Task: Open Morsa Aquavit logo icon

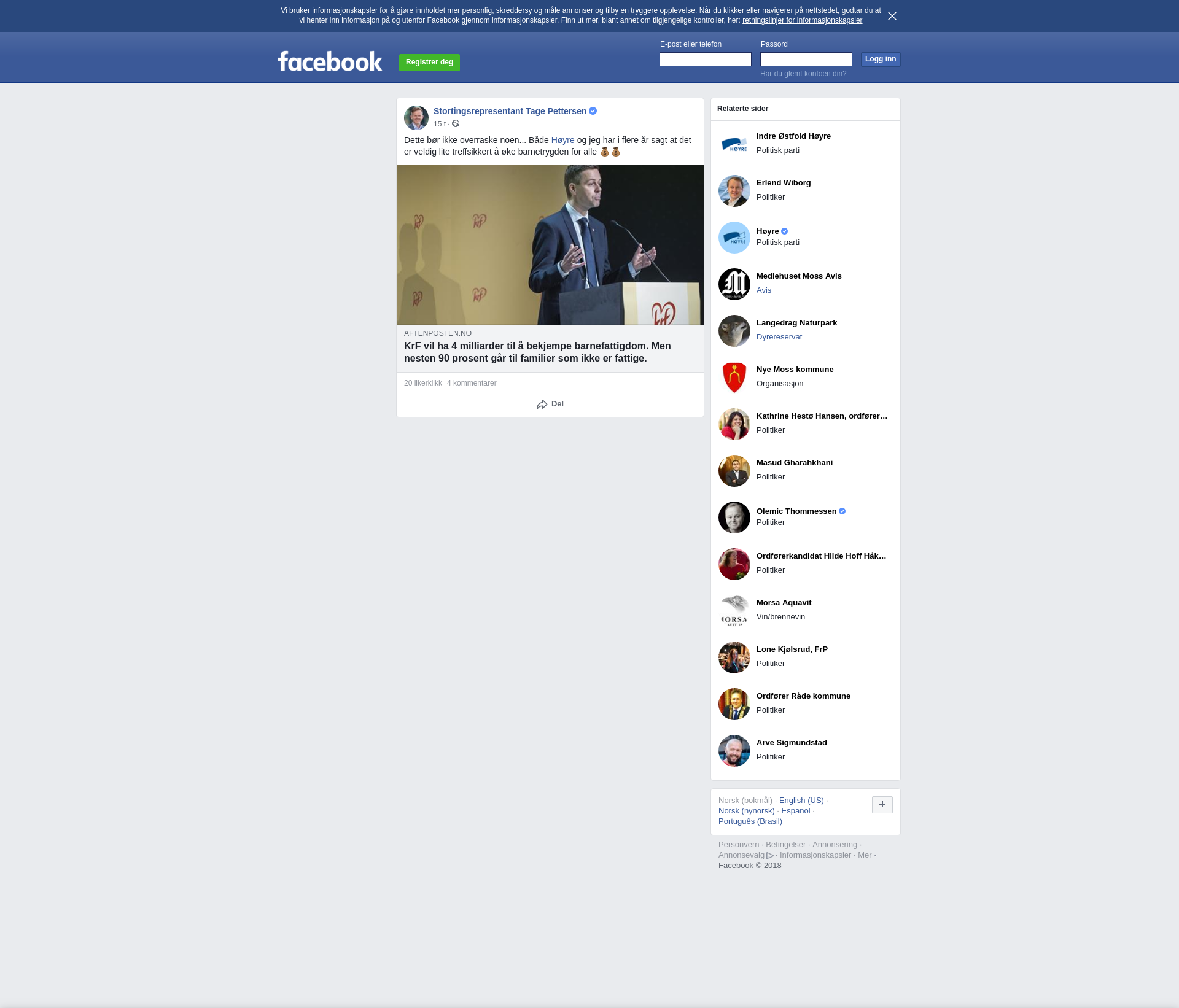Action: [734, 611]
